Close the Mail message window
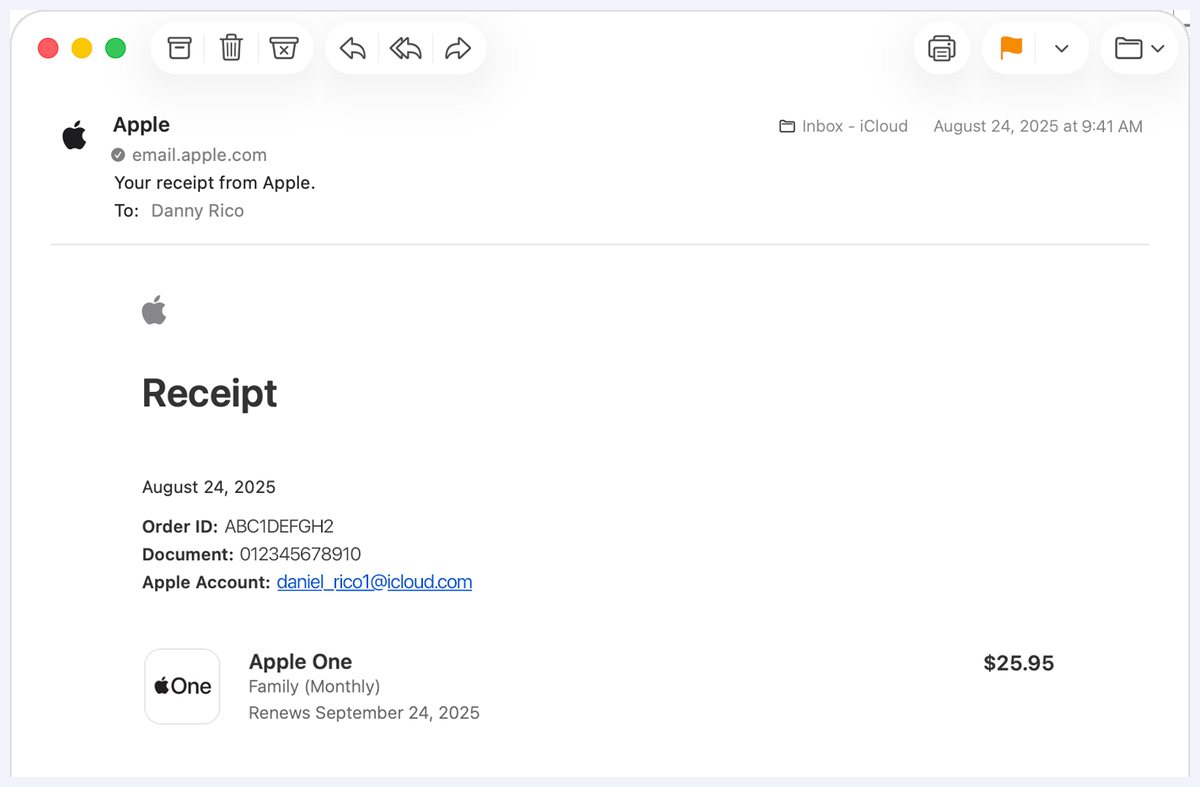Screen dimensions: 1200x787 48,48
